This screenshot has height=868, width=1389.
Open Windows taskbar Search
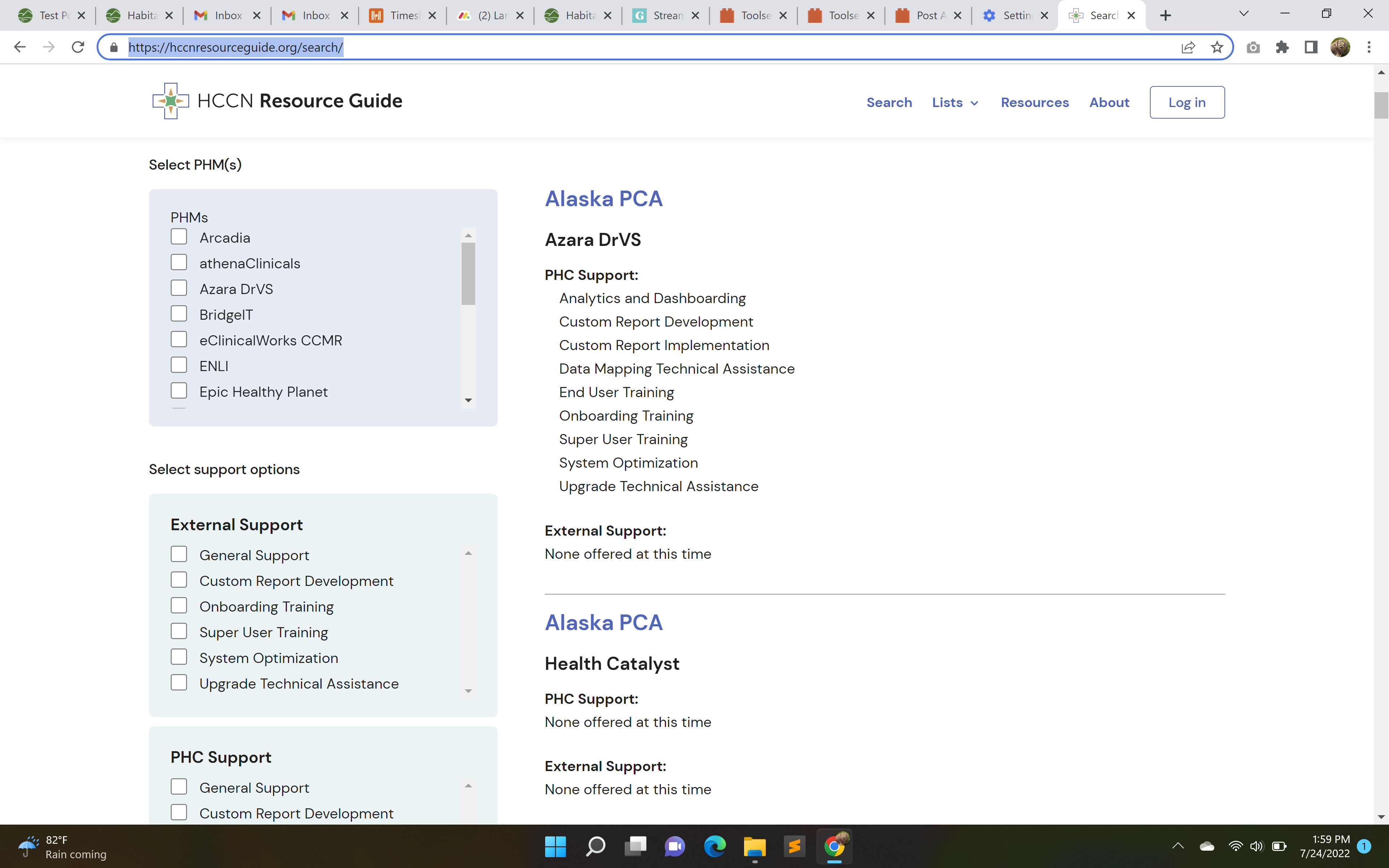pyautogui.click(x=595, y=846)
